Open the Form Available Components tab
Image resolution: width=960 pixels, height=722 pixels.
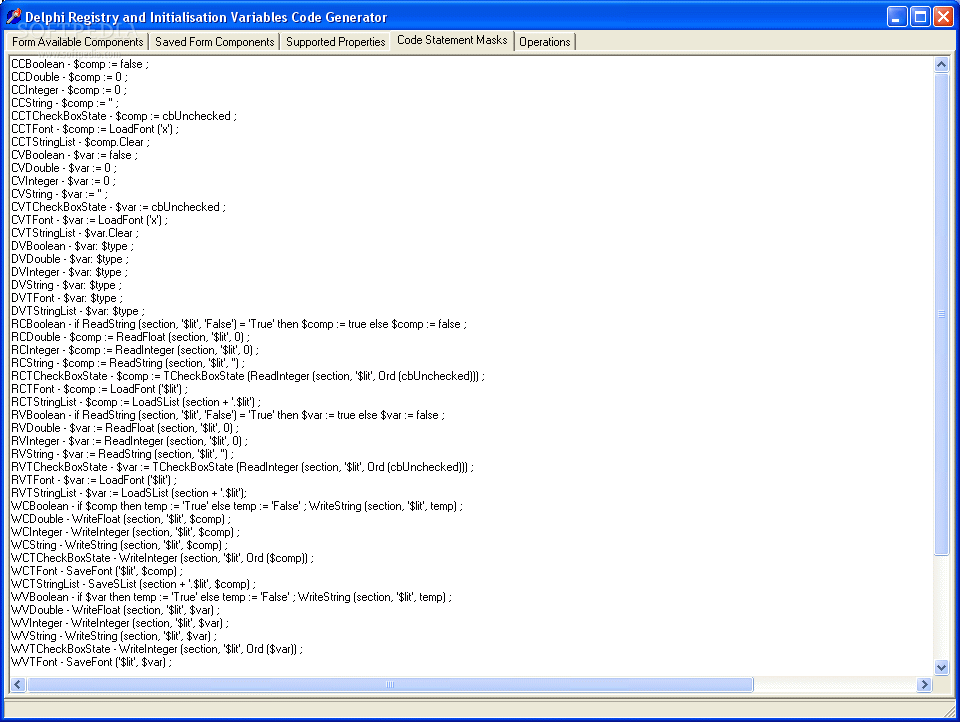(77, 42)
